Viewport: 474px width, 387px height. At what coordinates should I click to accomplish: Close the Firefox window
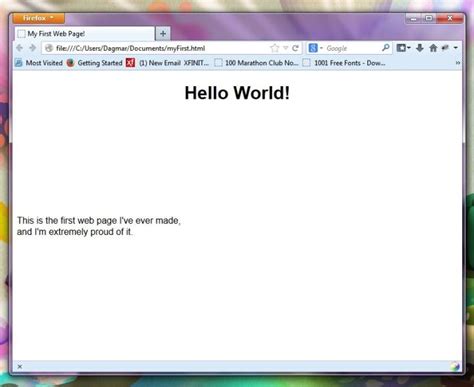[450, 19]
